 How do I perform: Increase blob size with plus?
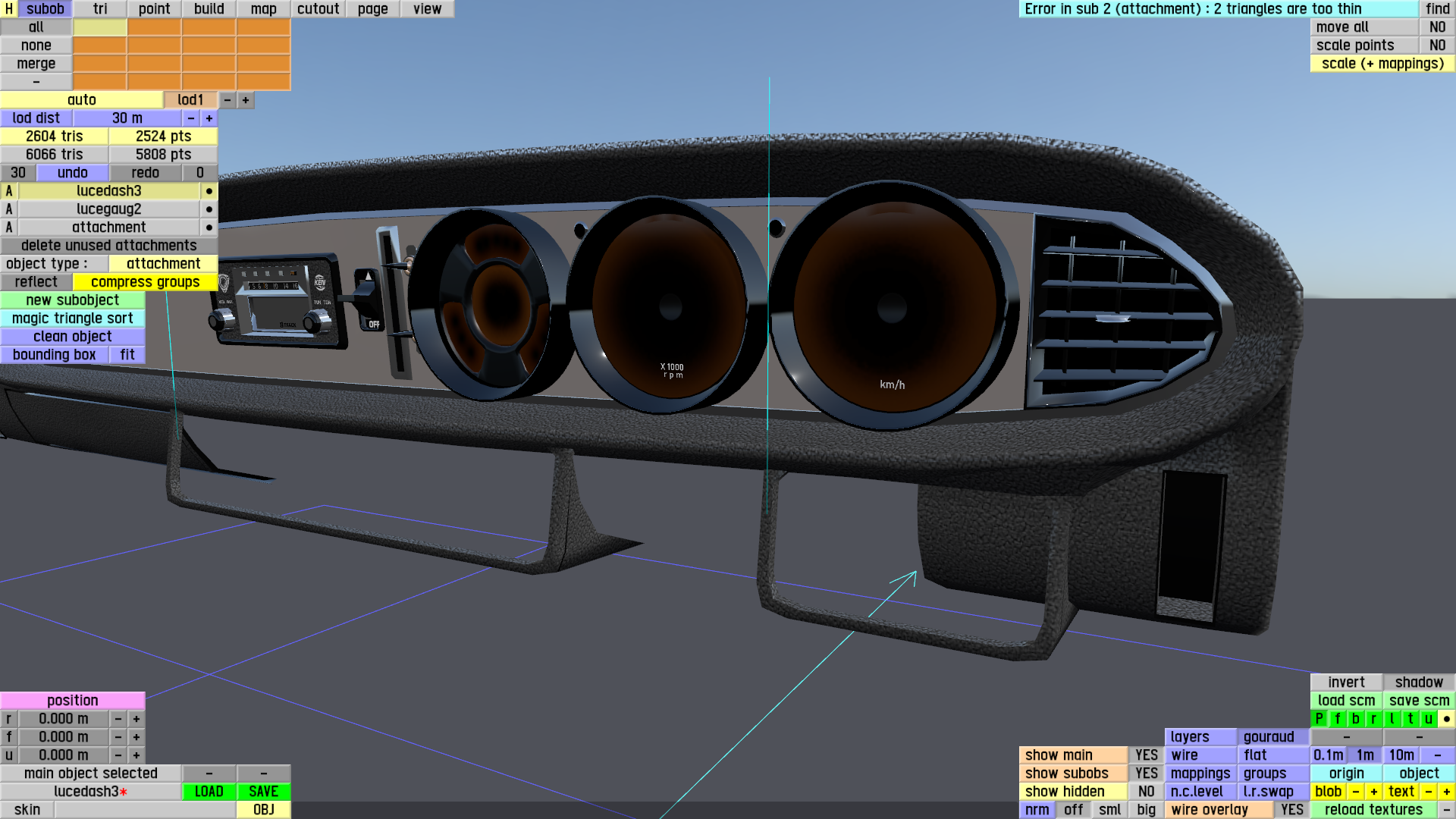pos(1373,792)
